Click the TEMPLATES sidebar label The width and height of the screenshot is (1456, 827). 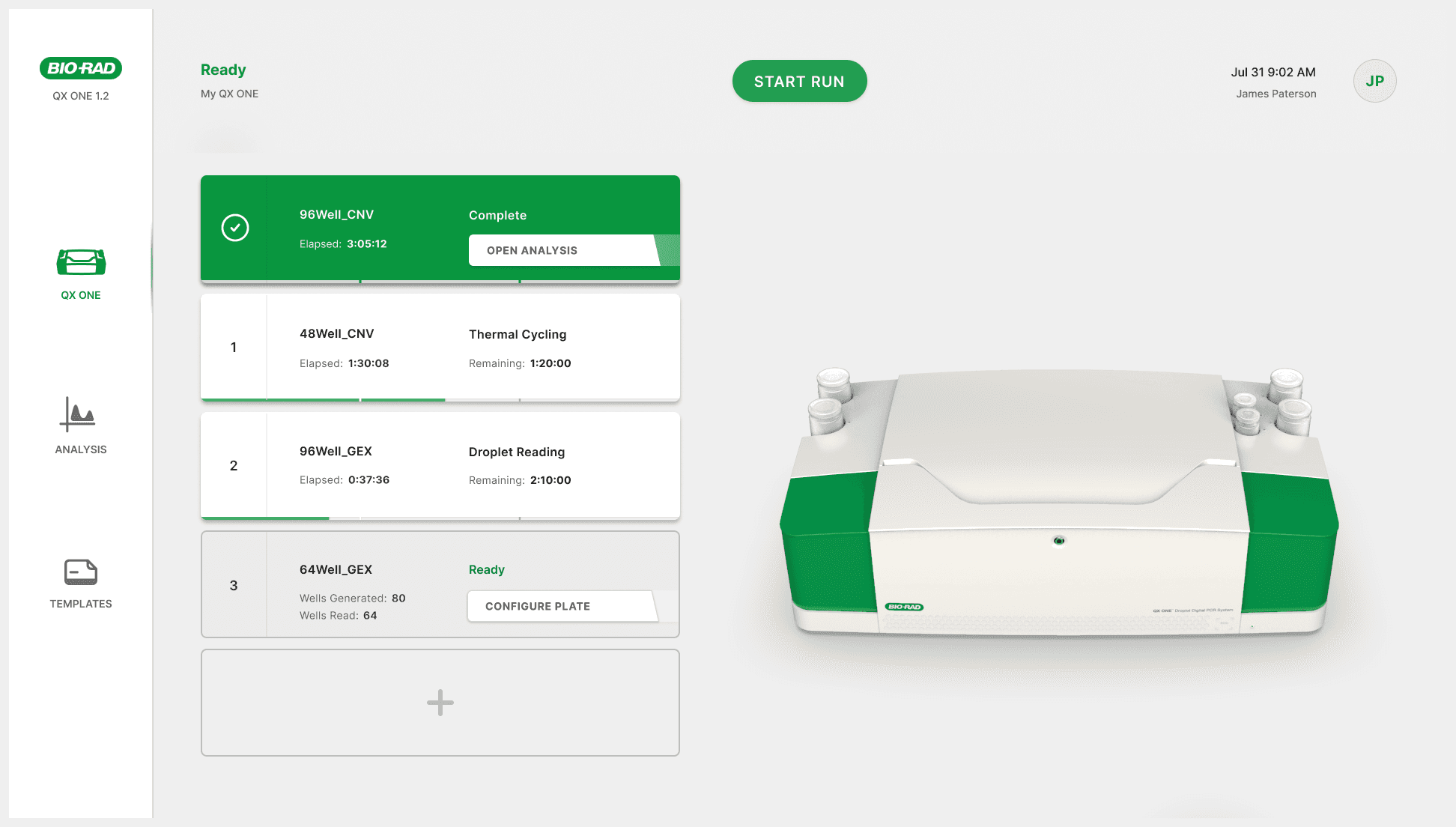pos(81,604)
